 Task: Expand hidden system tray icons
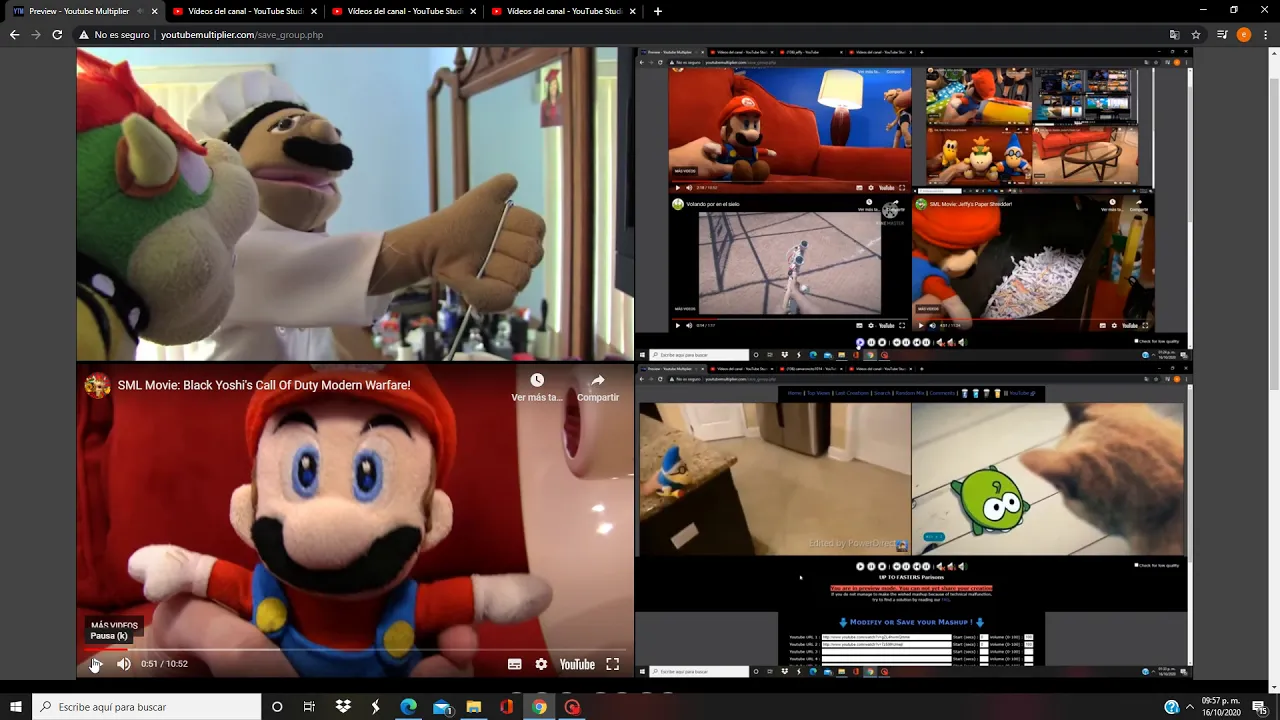tap(1190, 707)
